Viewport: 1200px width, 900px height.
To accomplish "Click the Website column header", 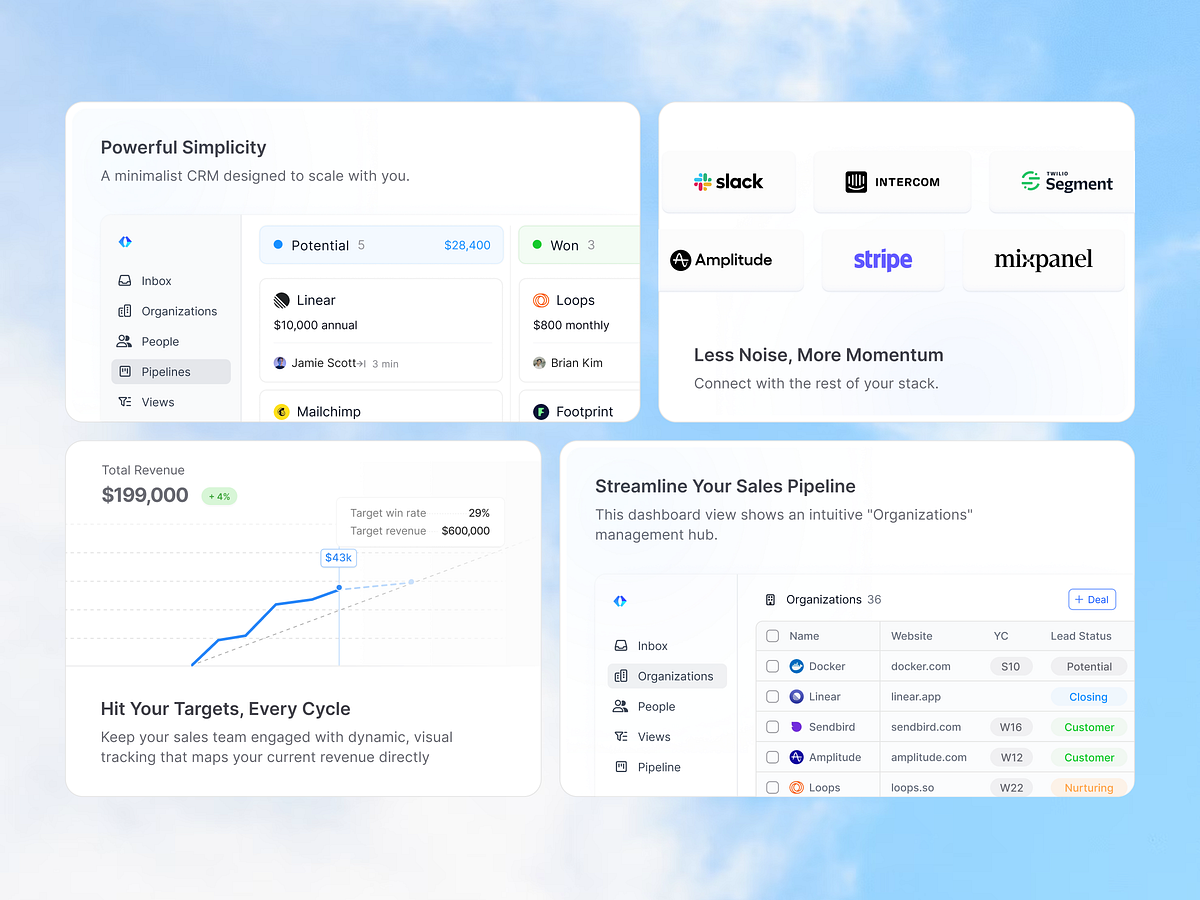I will pos(912,636).
